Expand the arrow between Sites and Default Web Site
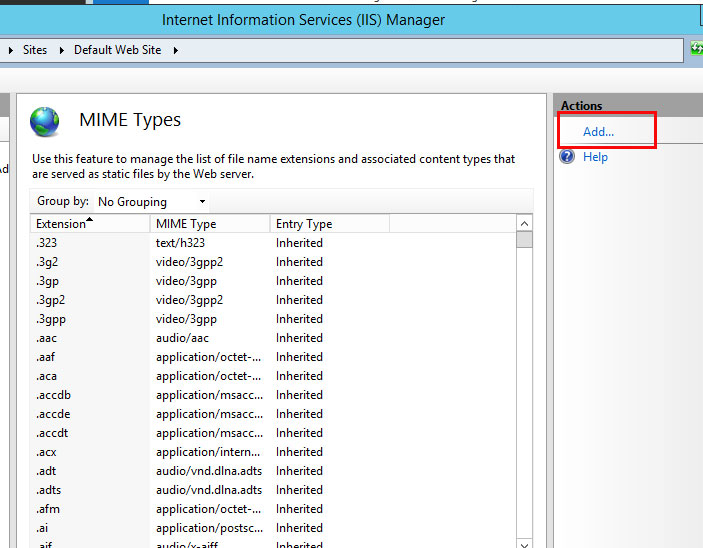 [x=61, y=50]
